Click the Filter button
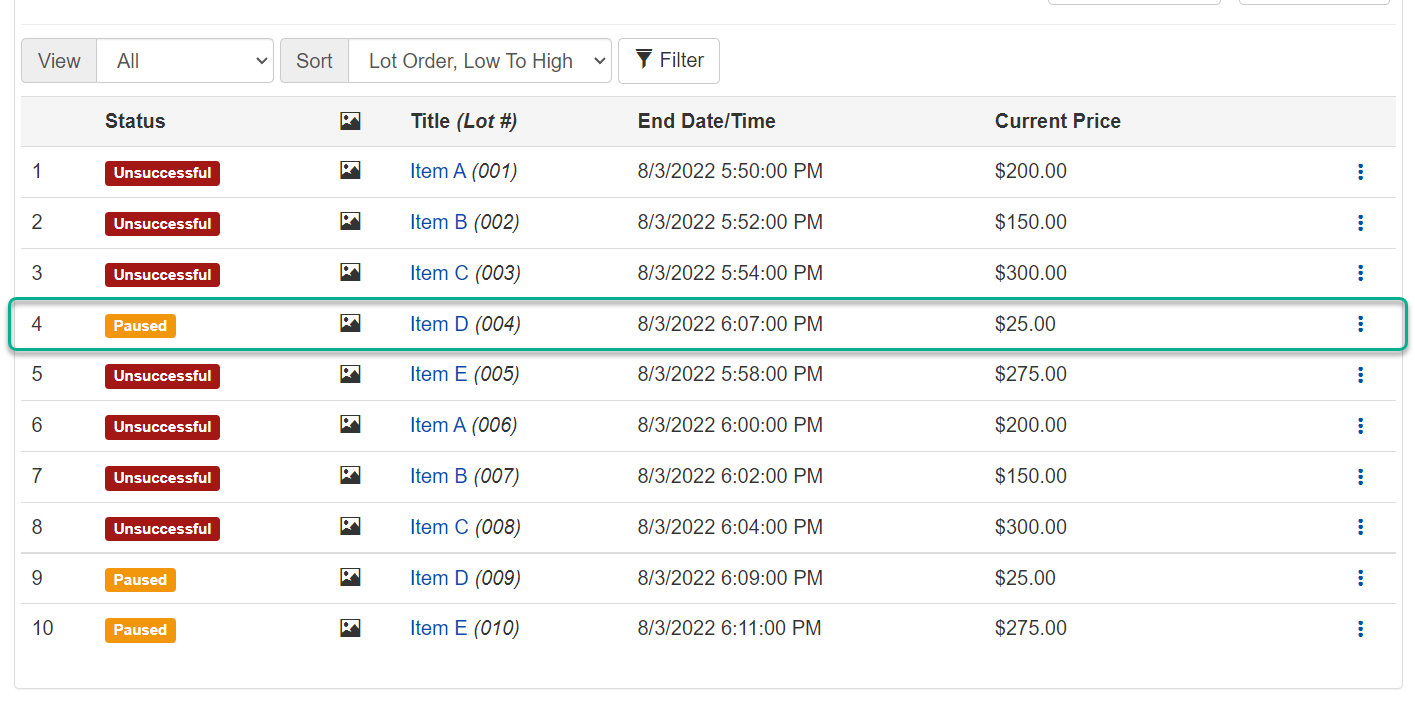1415x702 pixels. click(x=669, y=61)
